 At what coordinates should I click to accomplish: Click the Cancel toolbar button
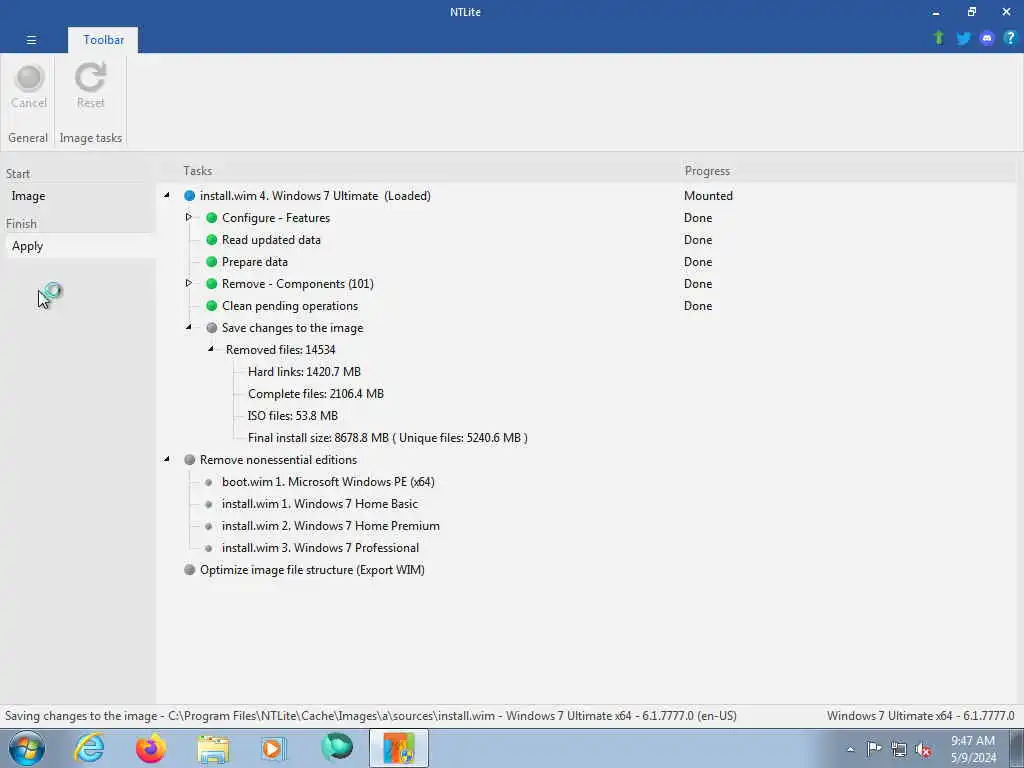pyautogui.click(x=29, y=86)
